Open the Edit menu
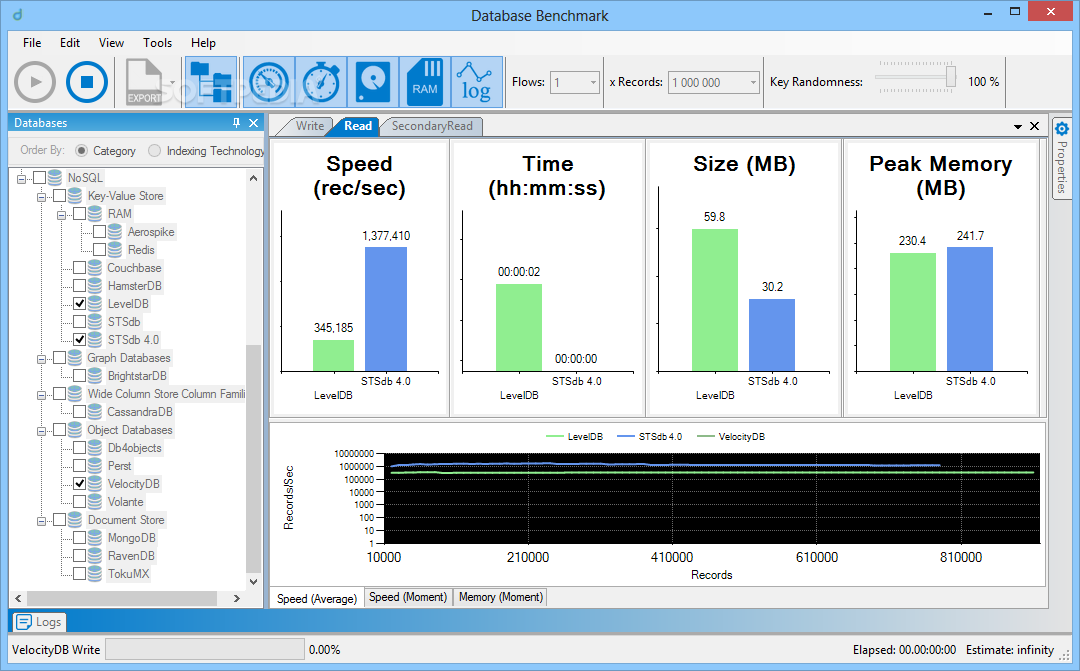Screen dimensions: 1080x671 [x=70, y=43]
